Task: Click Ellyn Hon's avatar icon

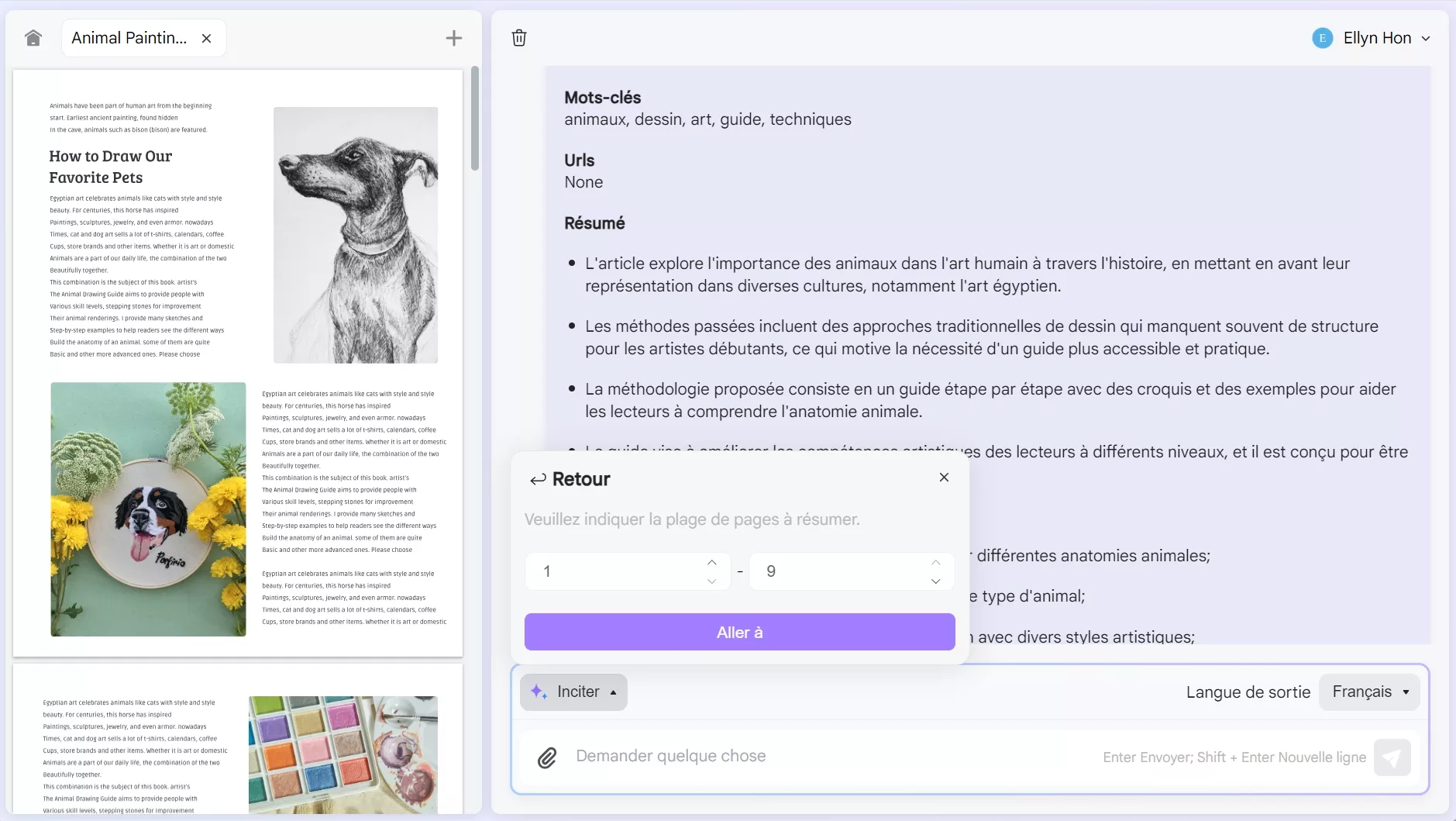Action: 1320,37
